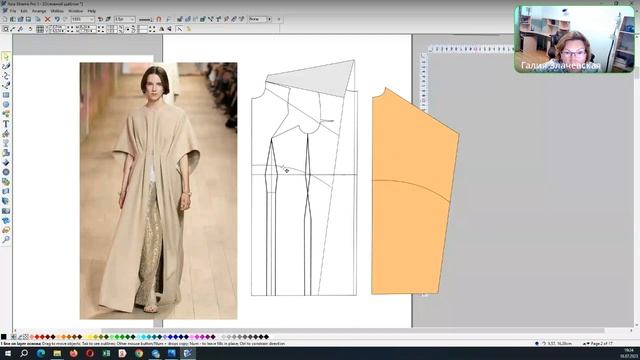Select the Freehand and Brush tool

[x=6, y=66]
